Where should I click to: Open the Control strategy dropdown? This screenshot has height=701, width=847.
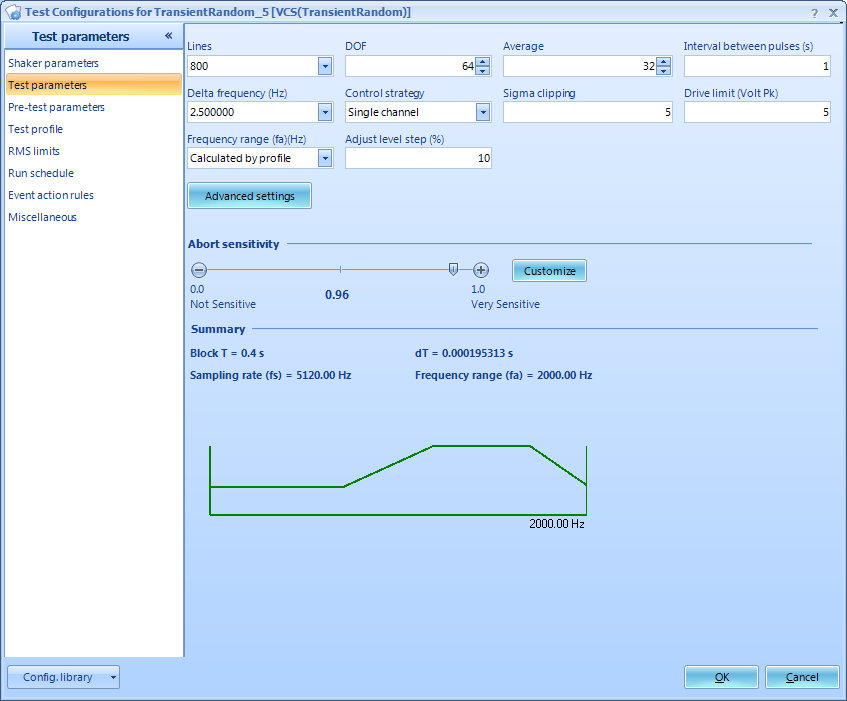coord(483,112)
